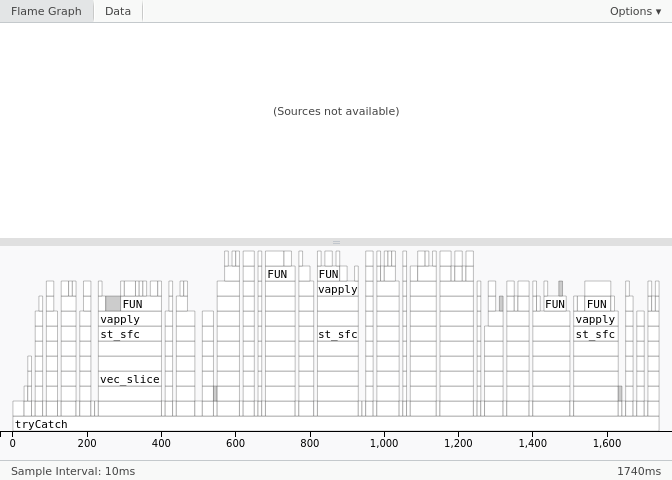The width and height of the screenshot is (672, 480).
Task: Click the 1740ms total time label
Action: pos(639,471)
